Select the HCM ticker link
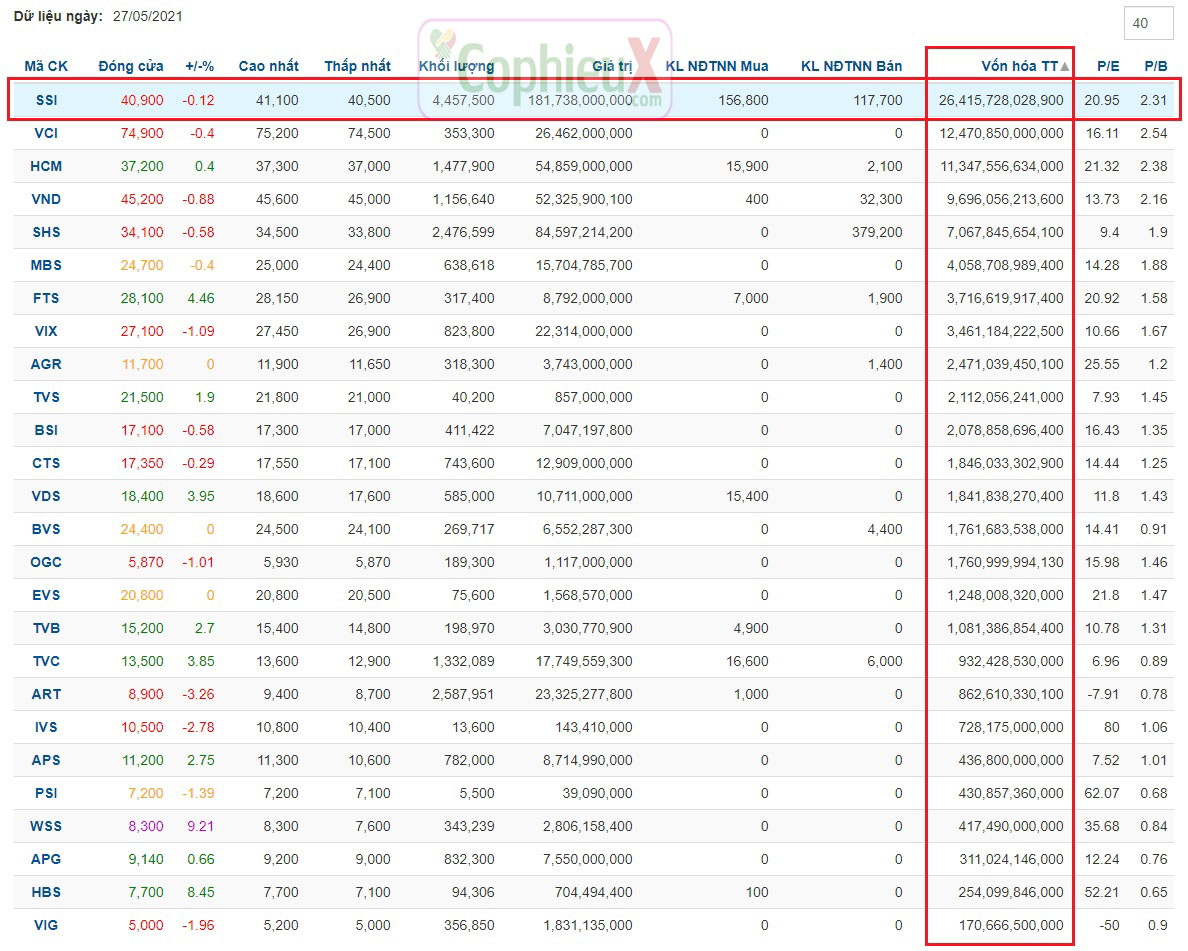Viewport: 1188px width, 951px height. coord(46,166)
